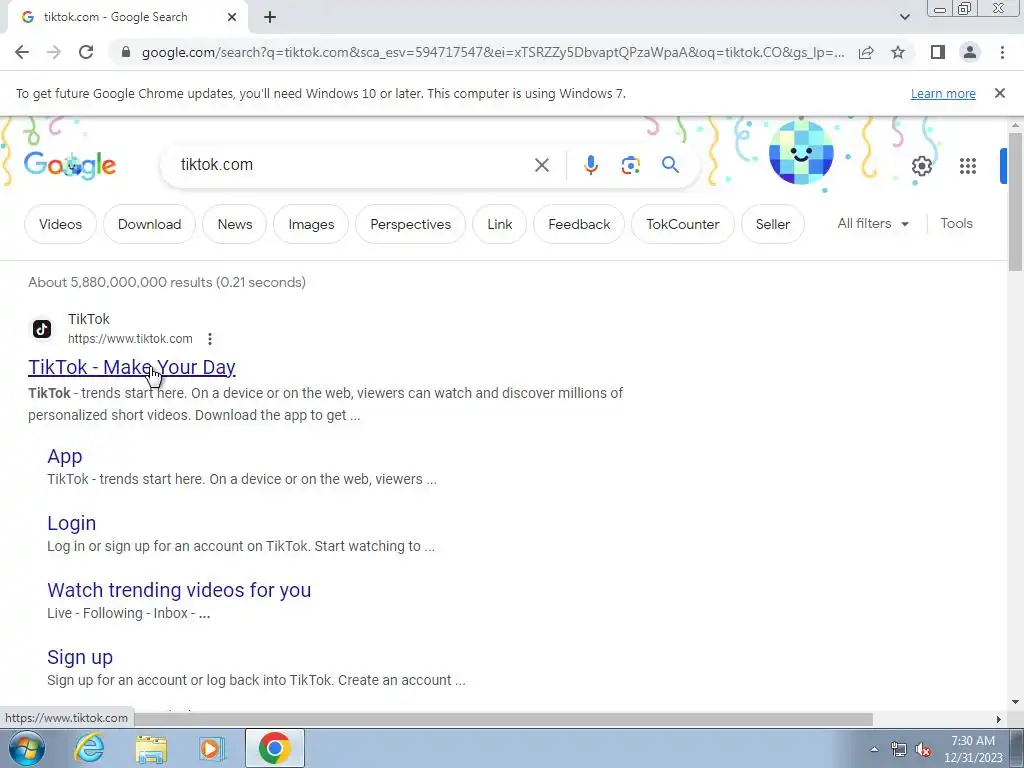
Task: Select the Feedback filter chip
Action: pyautogui.click(x=579, y=224)
